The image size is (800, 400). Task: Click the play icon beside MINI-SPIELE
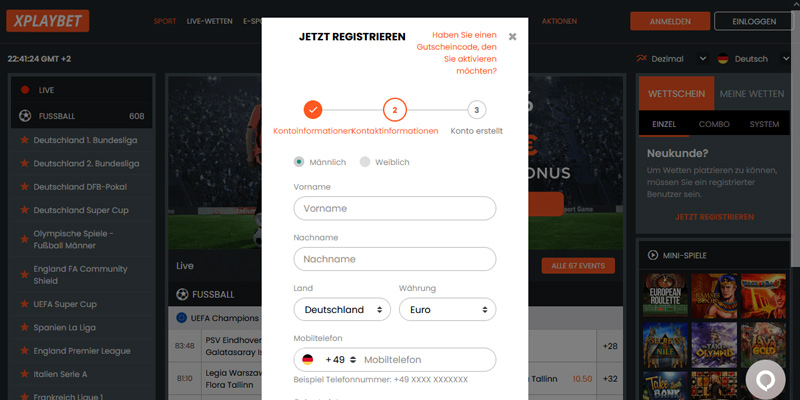653,255
